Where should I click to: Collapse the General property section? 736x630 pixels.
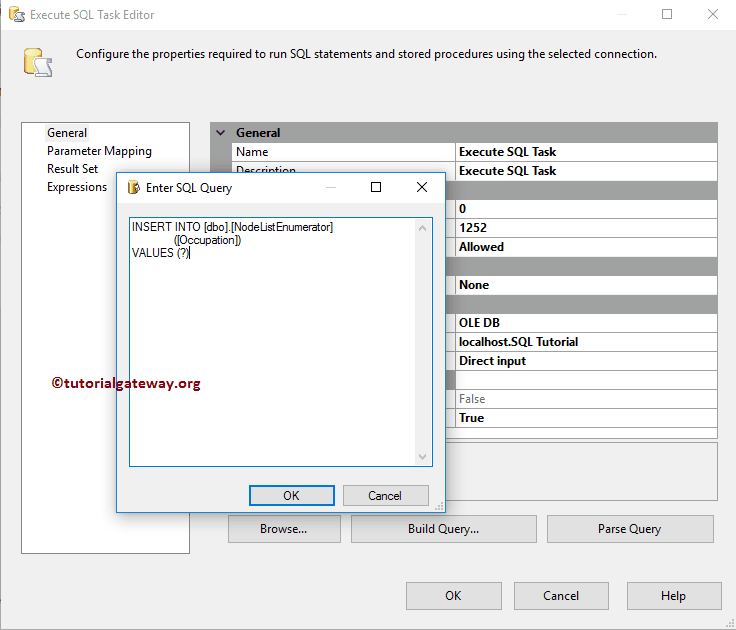pyautogui.click(x=220, y=133)
